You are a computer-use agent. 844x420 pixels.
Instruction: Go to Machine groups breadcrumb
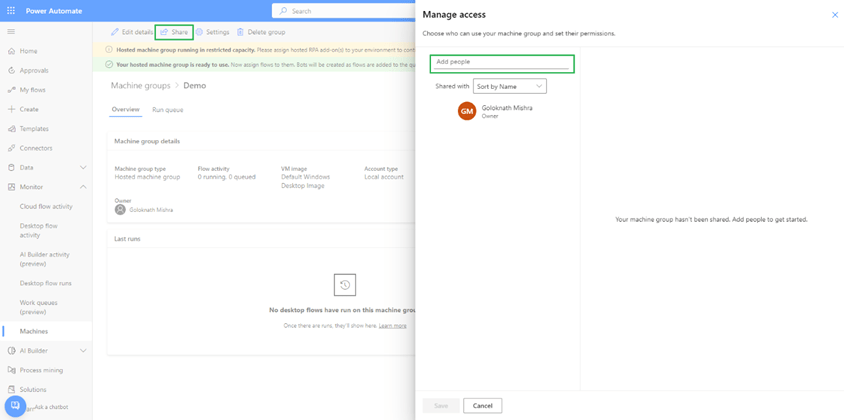point(140,86)
